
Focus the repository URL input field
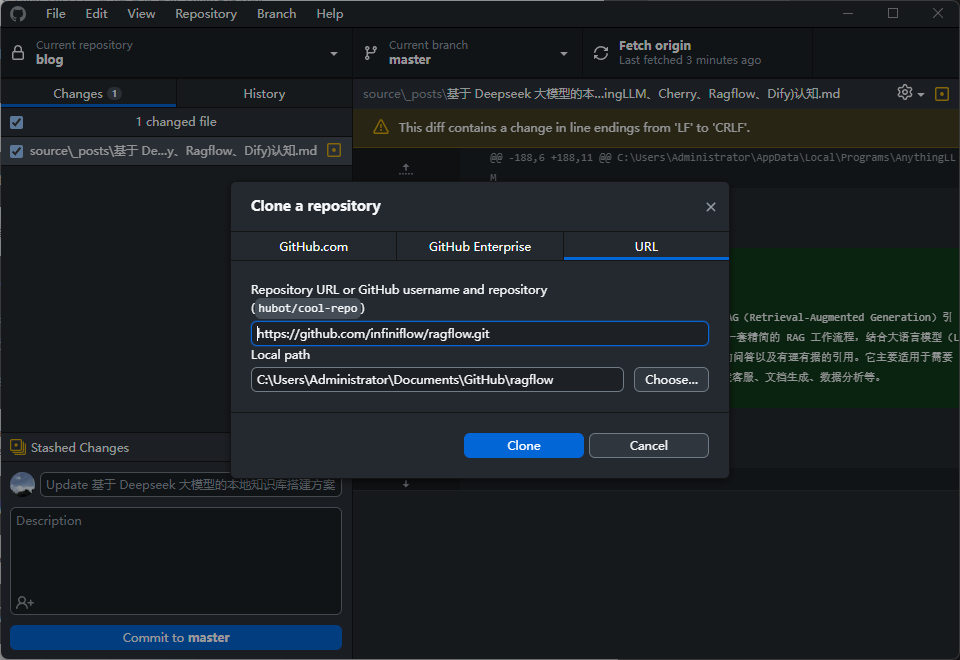click(x=479, y=334)
